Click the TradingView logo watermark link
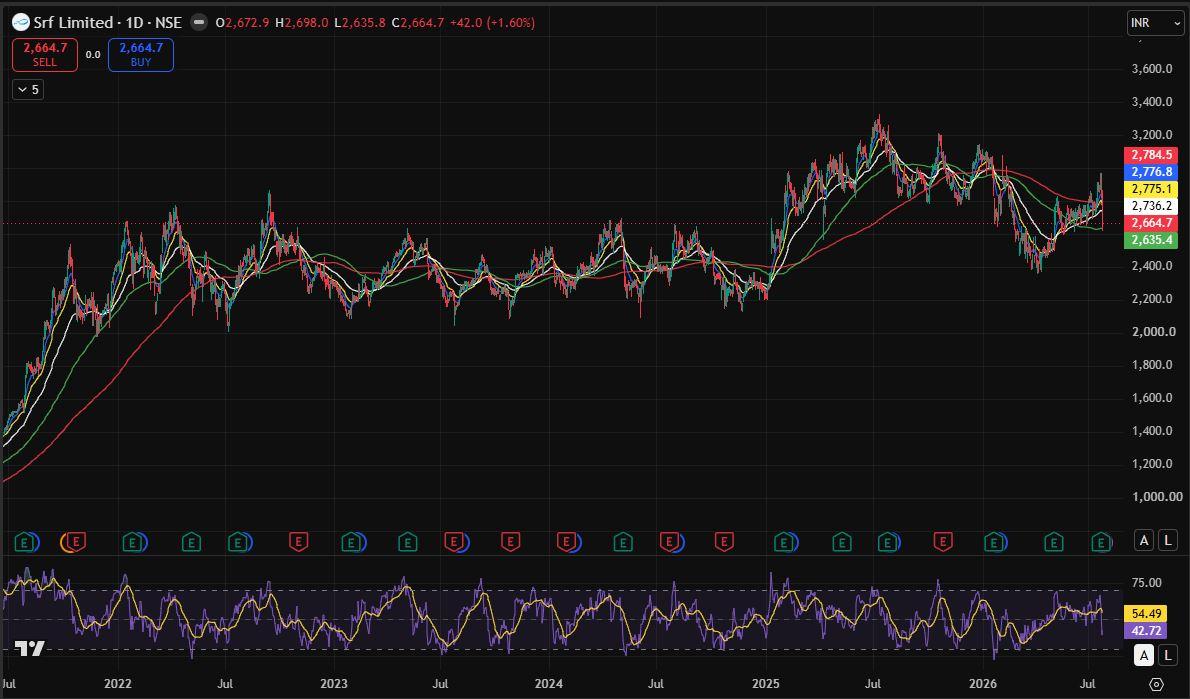The image size is (1190, 699). coord(30,648)
